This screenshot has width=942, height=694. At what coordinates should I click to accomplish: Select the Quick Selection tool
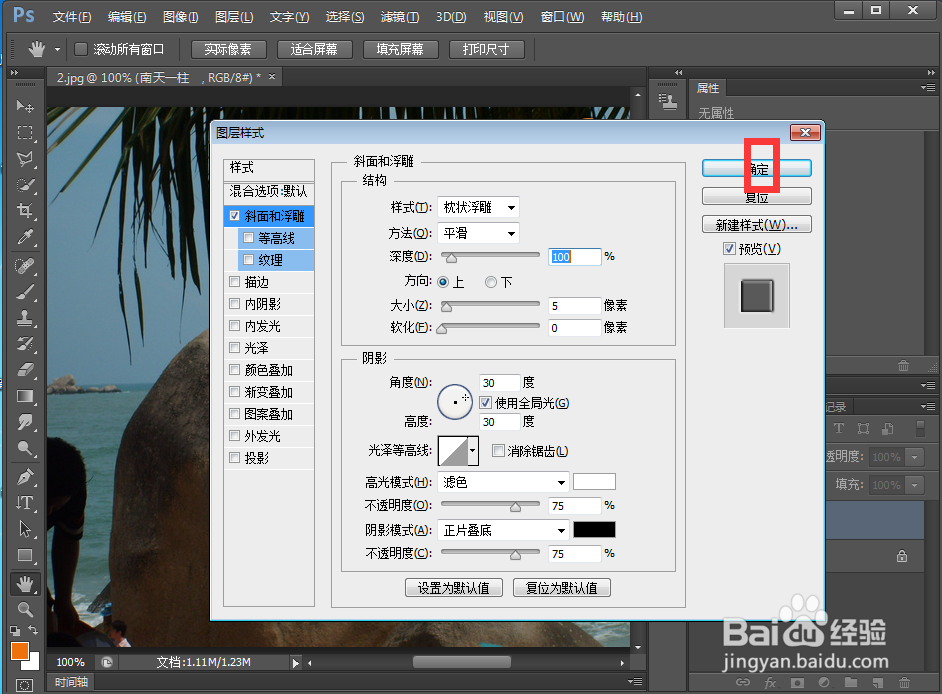[25, 184]
